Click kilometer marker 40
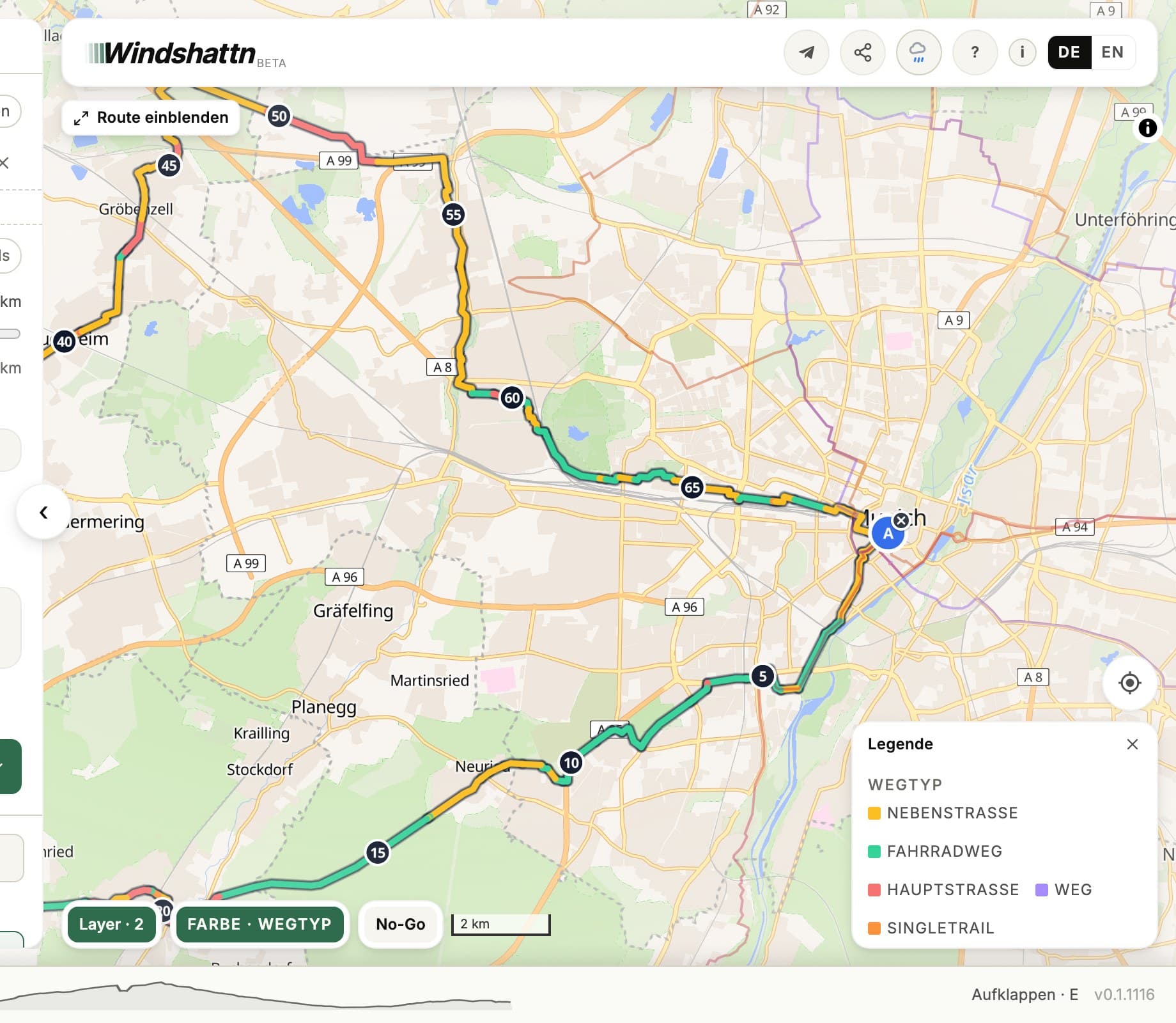The image size is (1176, 1023). [65, 341]
